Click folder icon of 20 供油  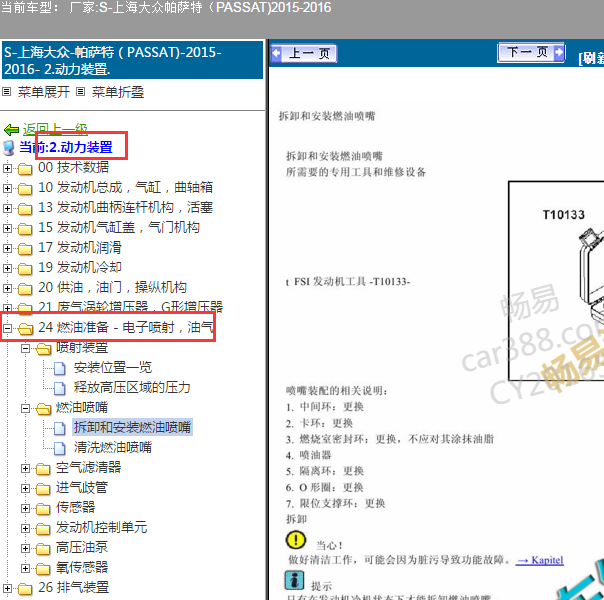25,289
